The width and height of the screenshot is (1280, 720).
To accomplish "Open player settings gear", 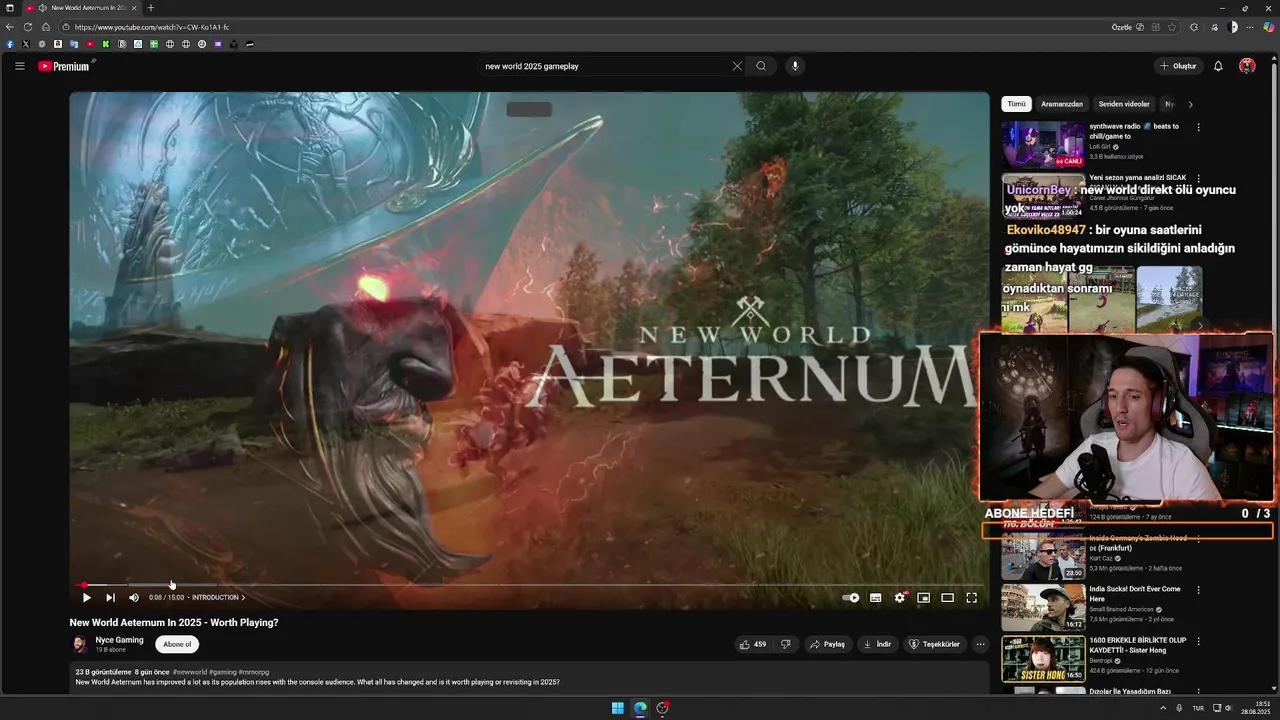I will (900, 598).
